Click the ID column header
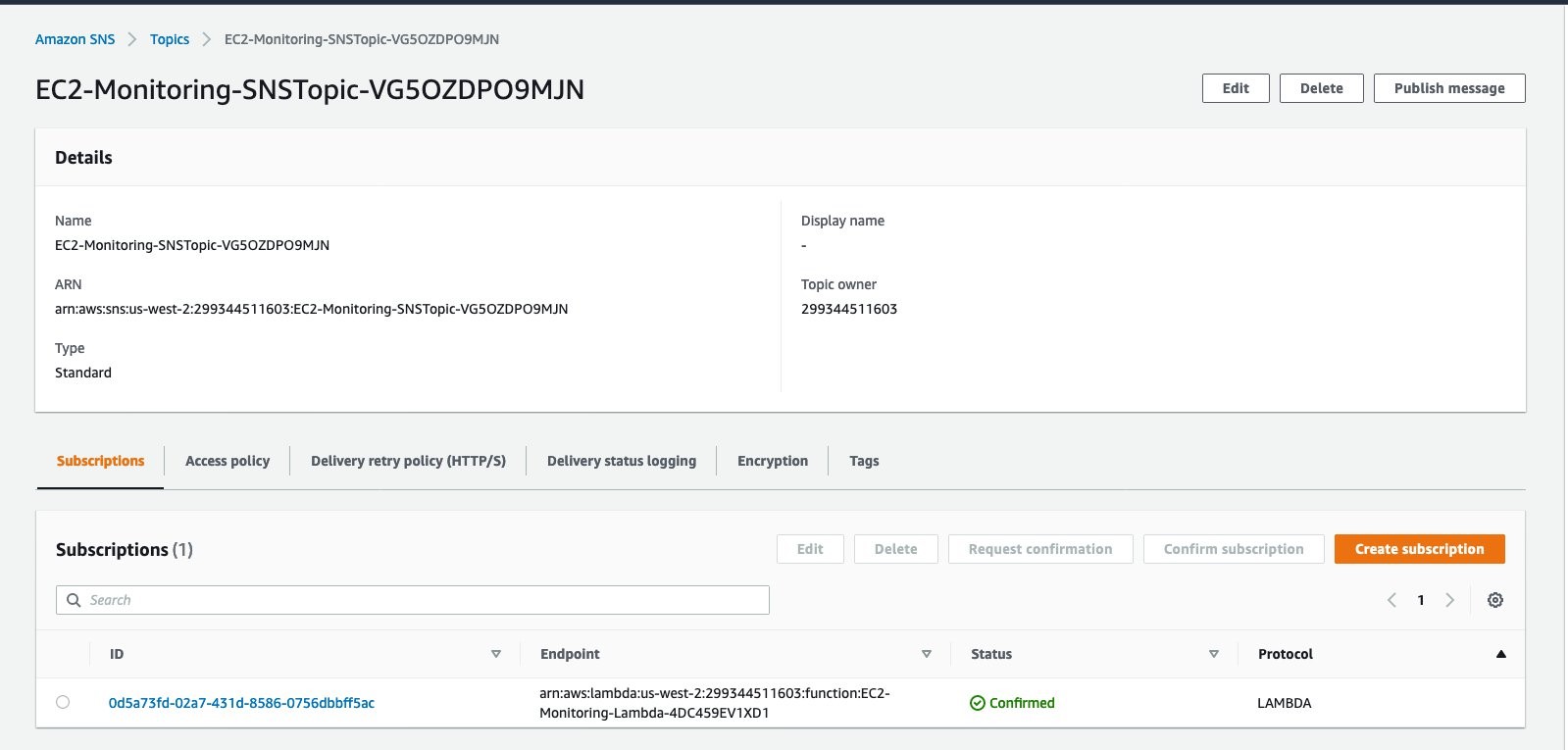Screen dimensions: 1568x750 click(x=117, y=654)
